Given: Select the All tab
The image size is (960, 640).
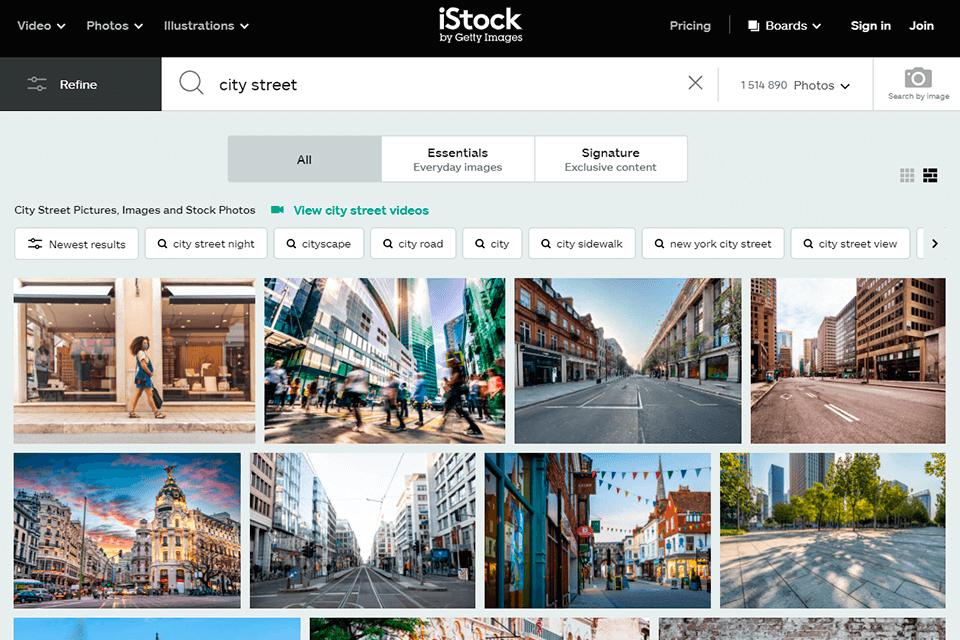Looking at the screenshot, I should (304, 159).
